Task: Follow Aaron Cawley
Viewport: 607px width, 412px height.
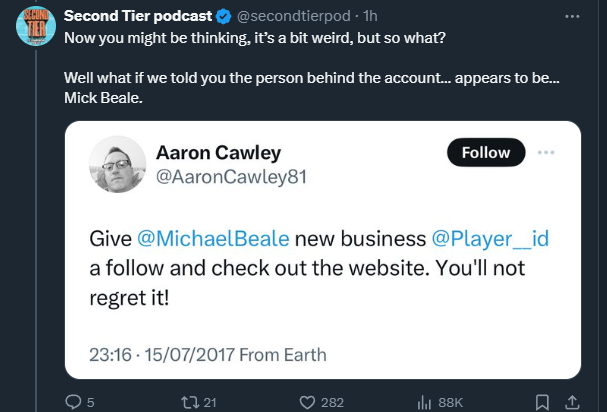Action: tap(486, 152)
